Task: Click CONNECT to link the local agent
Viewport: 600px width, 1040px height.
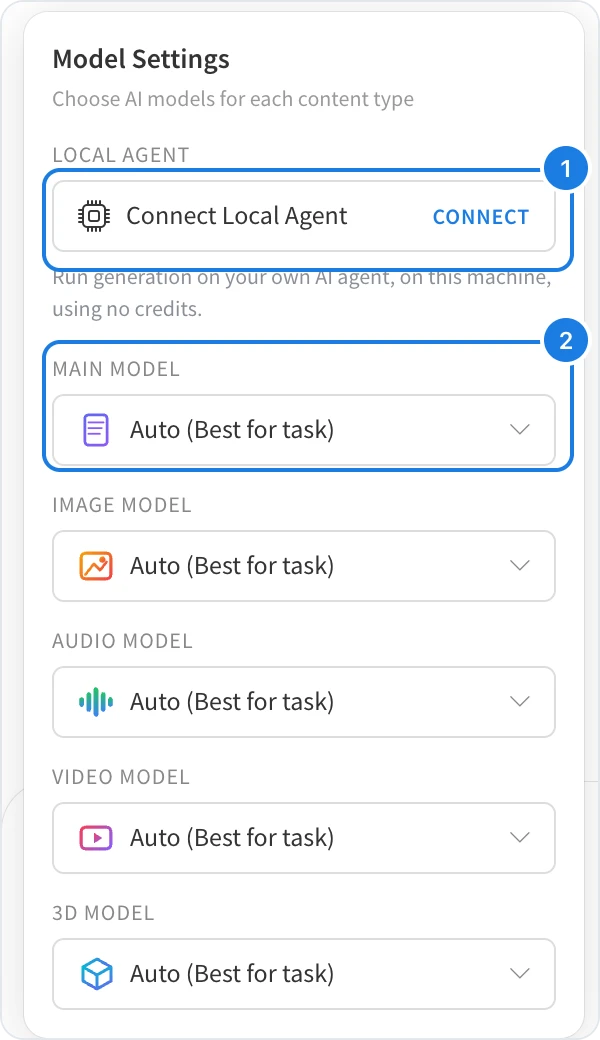Action: point(481,217)
